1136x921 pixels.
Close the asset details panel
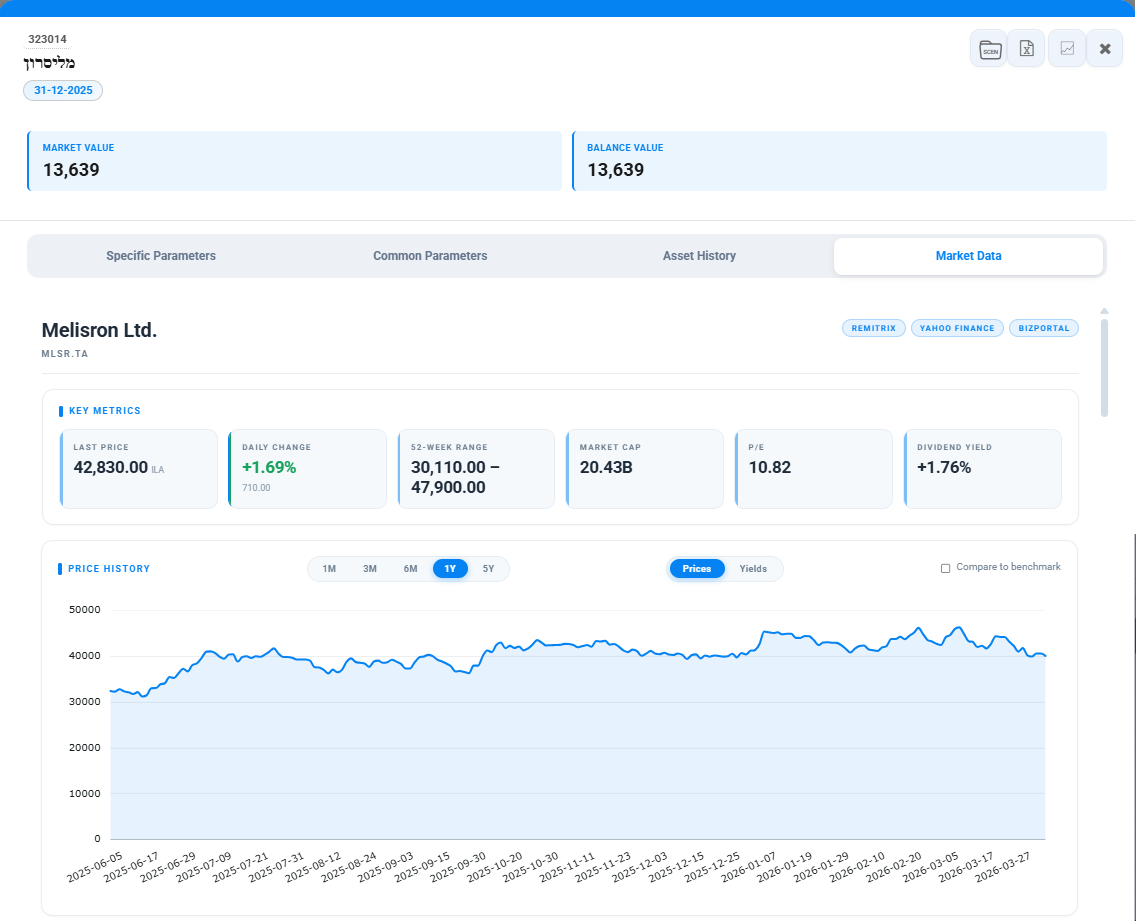1105,49
